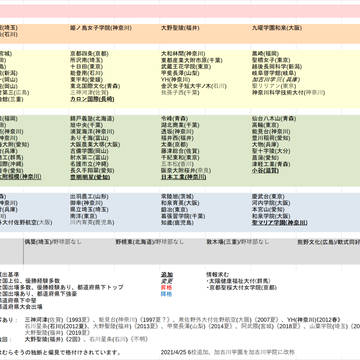
Task: Click the red legend label 昇格
Action: click(x=166, y=287)
